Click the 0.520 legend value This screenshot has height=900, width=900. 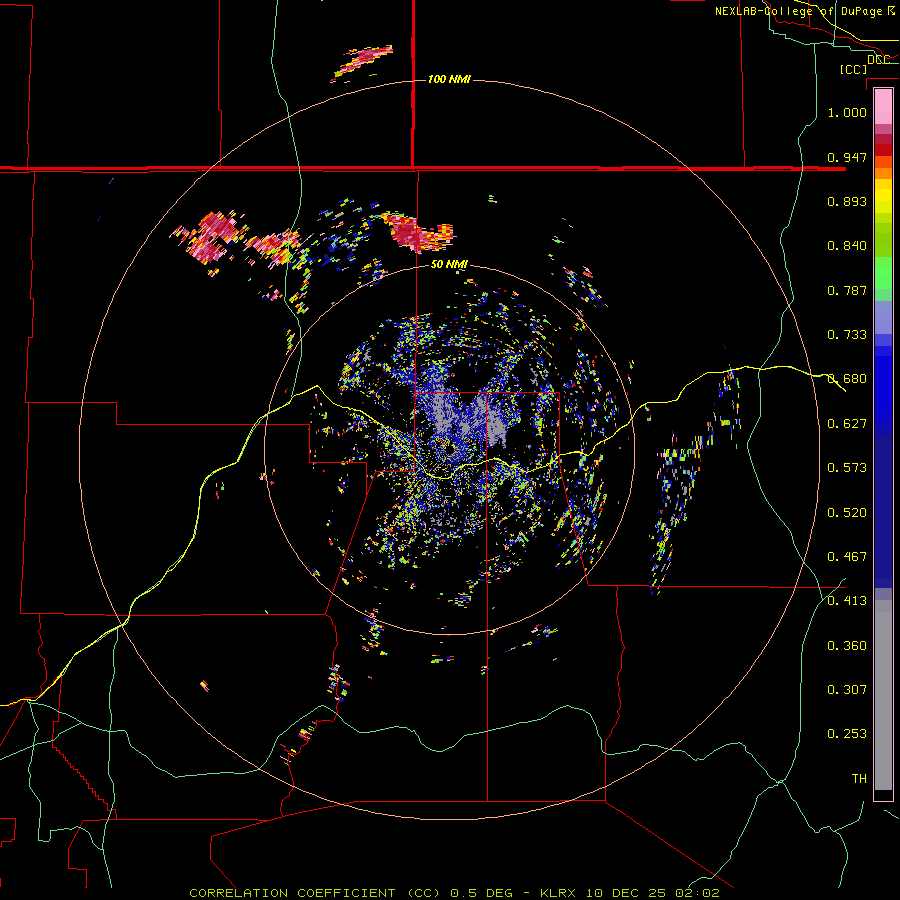tap(847, 513)
